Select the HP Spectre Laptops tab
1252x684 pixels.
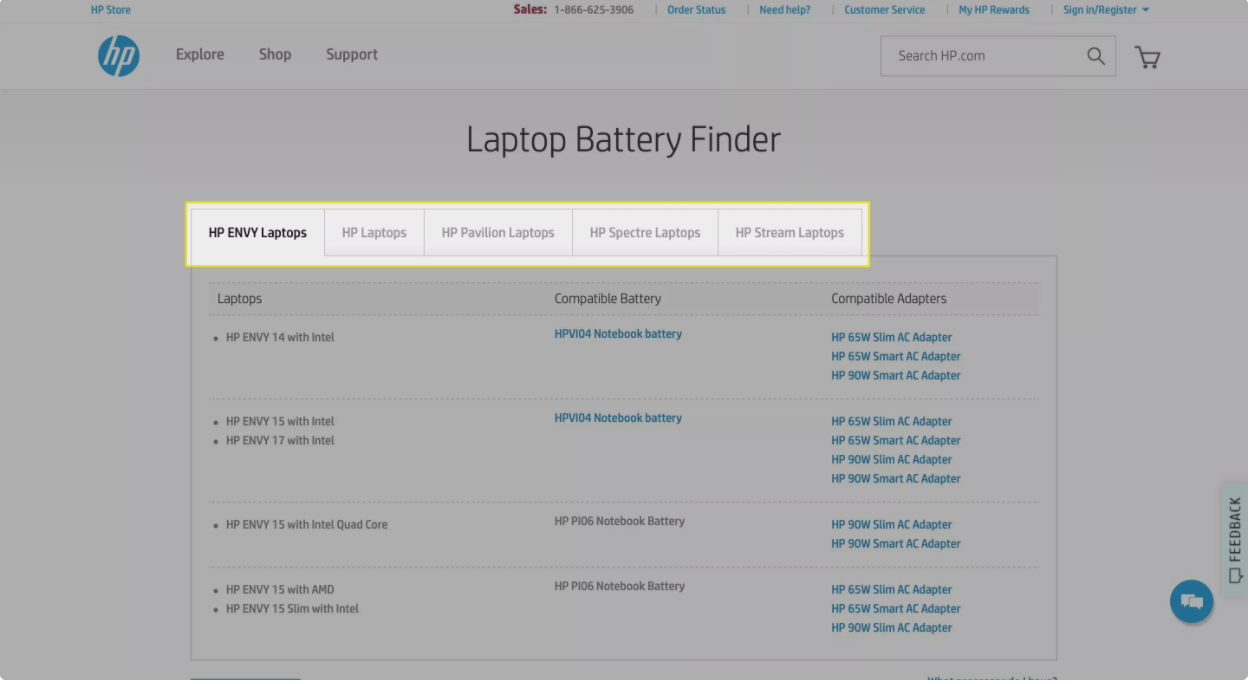click(645, 232)
